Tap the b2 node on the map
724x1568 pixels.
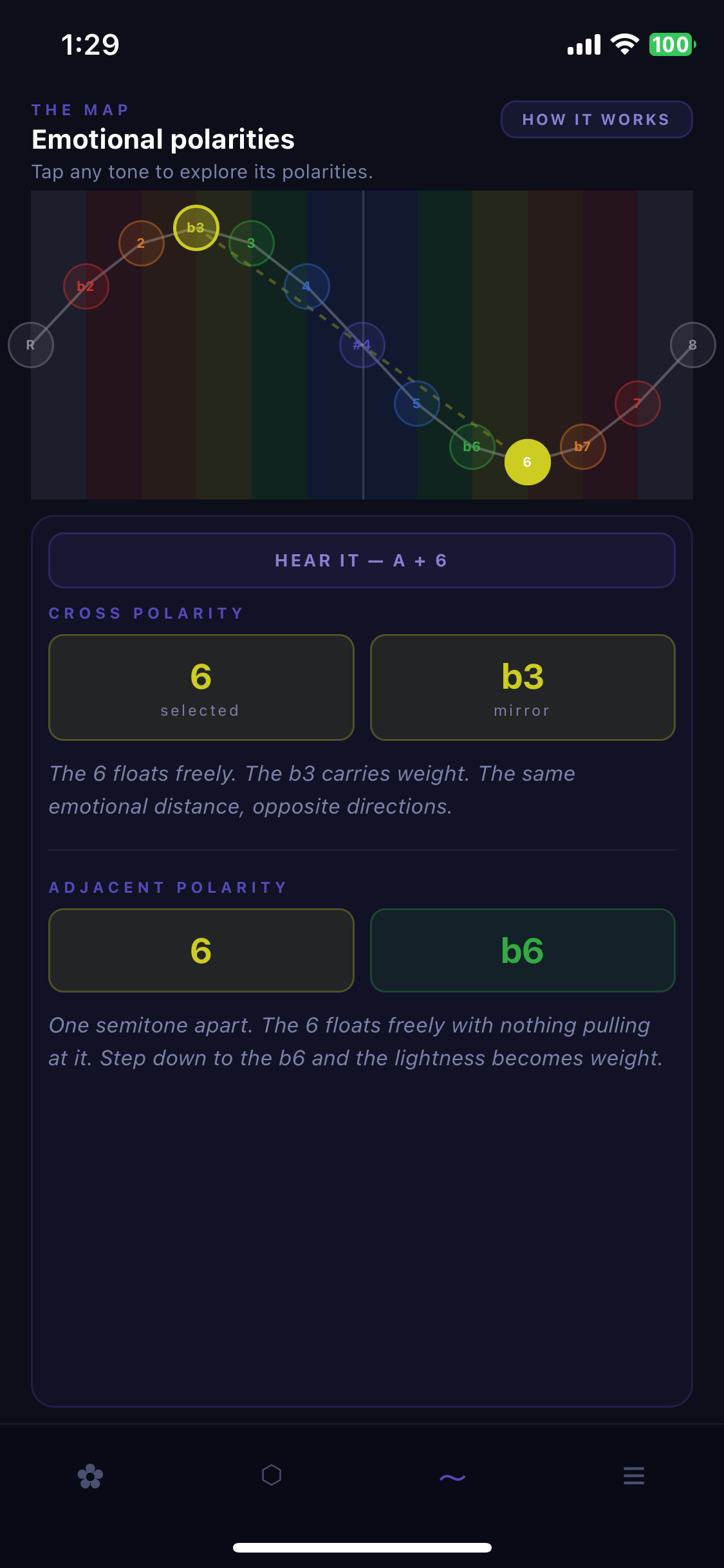[x=86, y=286]
